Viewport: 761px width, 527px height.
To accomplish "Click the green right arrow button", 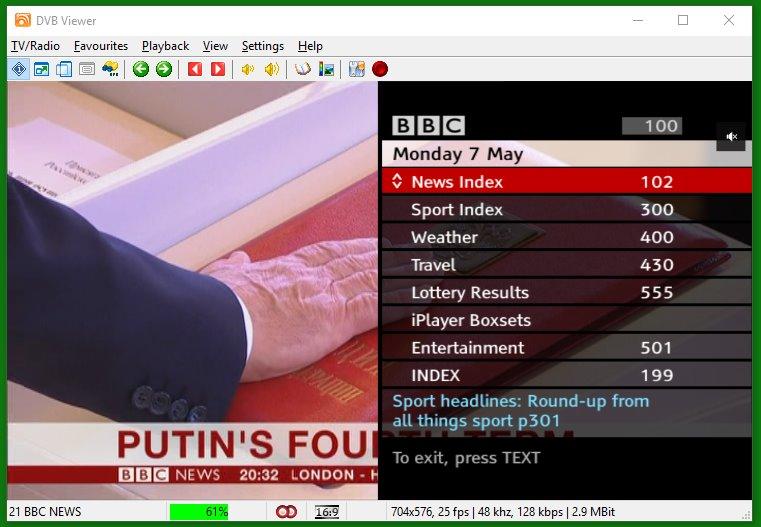I will (x=164, y=69).
